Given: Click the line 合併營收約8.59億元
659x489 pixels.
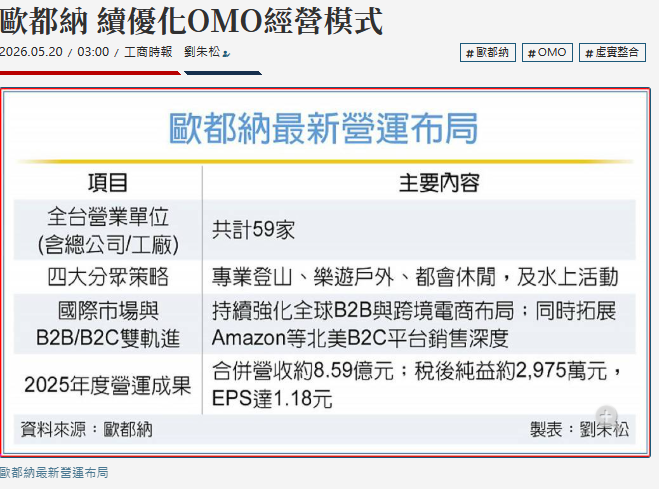Looking at the screenshot, I should 303,371.
